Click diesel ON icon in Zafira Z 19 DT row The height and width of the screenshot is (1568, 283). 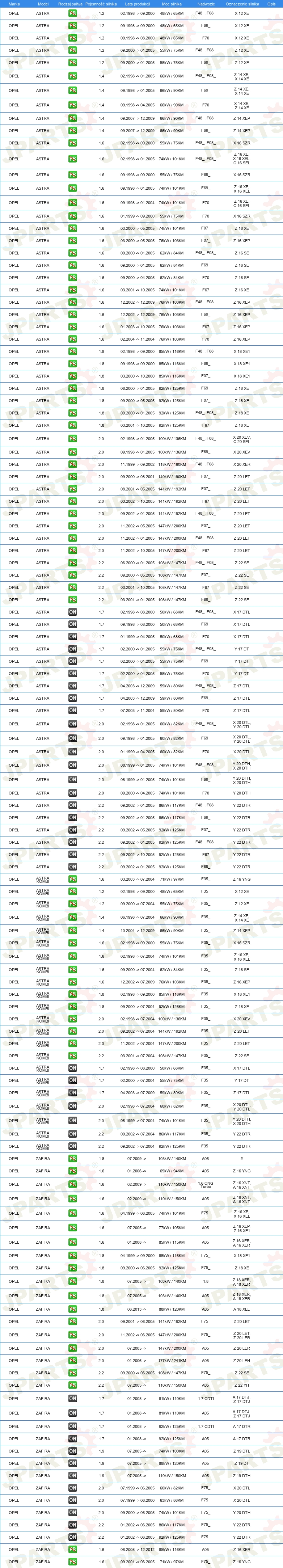(72, 1463)
